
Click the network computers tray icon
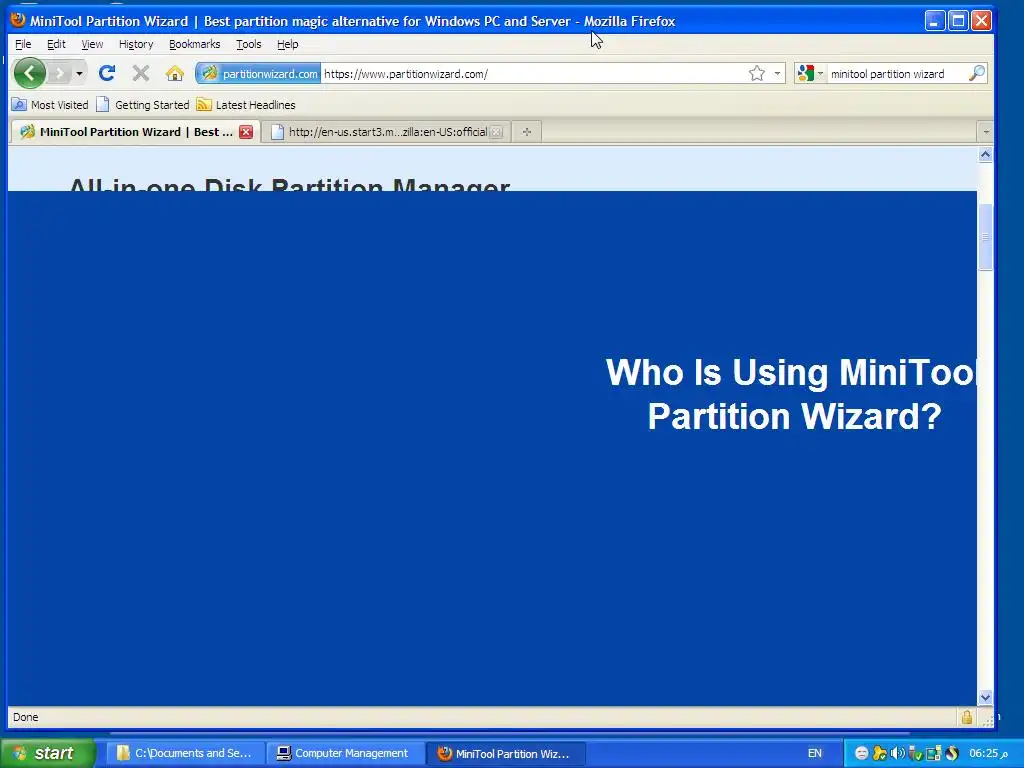click(933, 753)
